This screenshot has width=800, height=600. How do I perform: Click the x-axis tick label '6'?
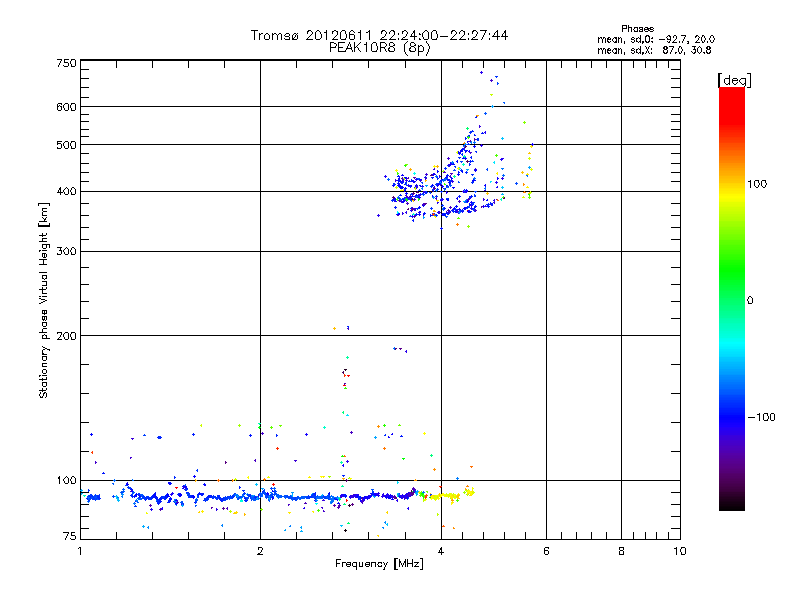[546, 551]
